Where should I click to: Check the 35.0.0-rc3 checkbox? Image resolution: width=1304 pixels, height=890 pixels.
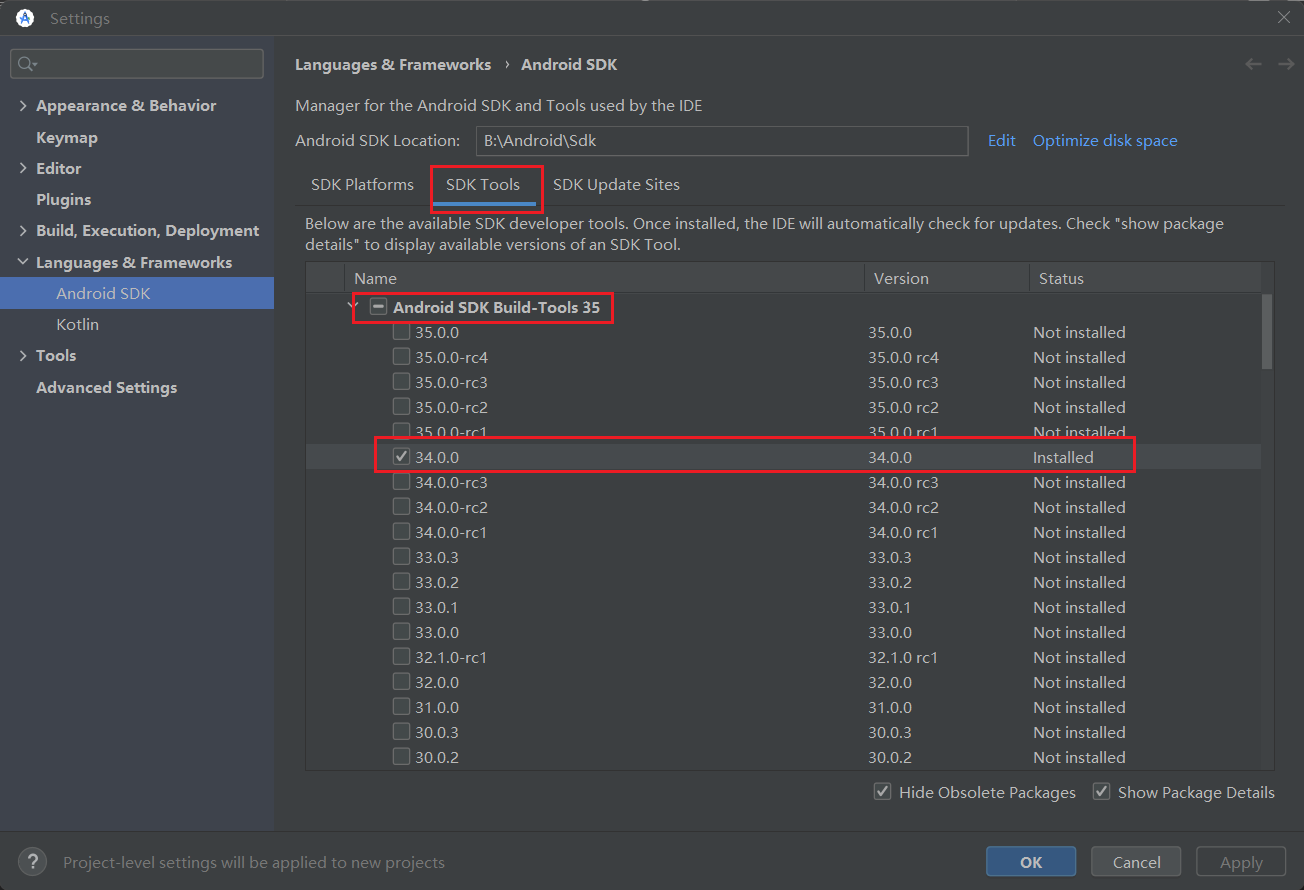(401, 382)
